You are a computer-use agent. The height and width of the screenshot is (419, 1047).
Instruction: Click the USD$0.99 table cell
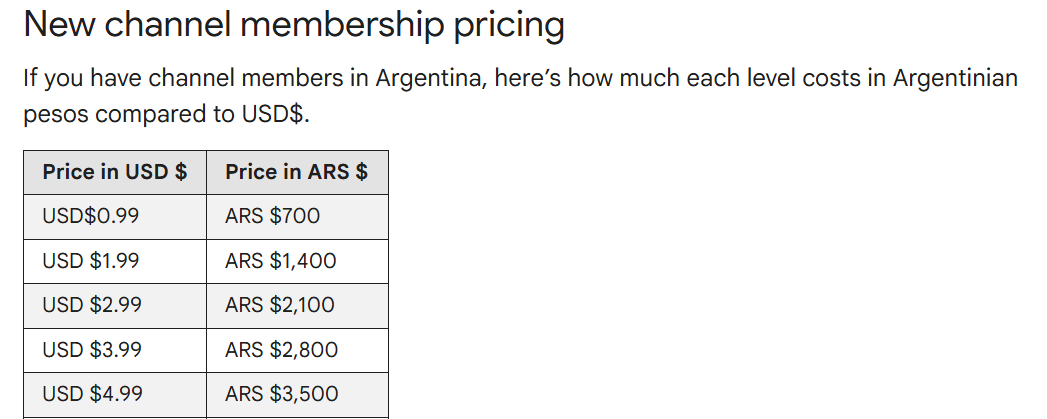pos(91,216)
